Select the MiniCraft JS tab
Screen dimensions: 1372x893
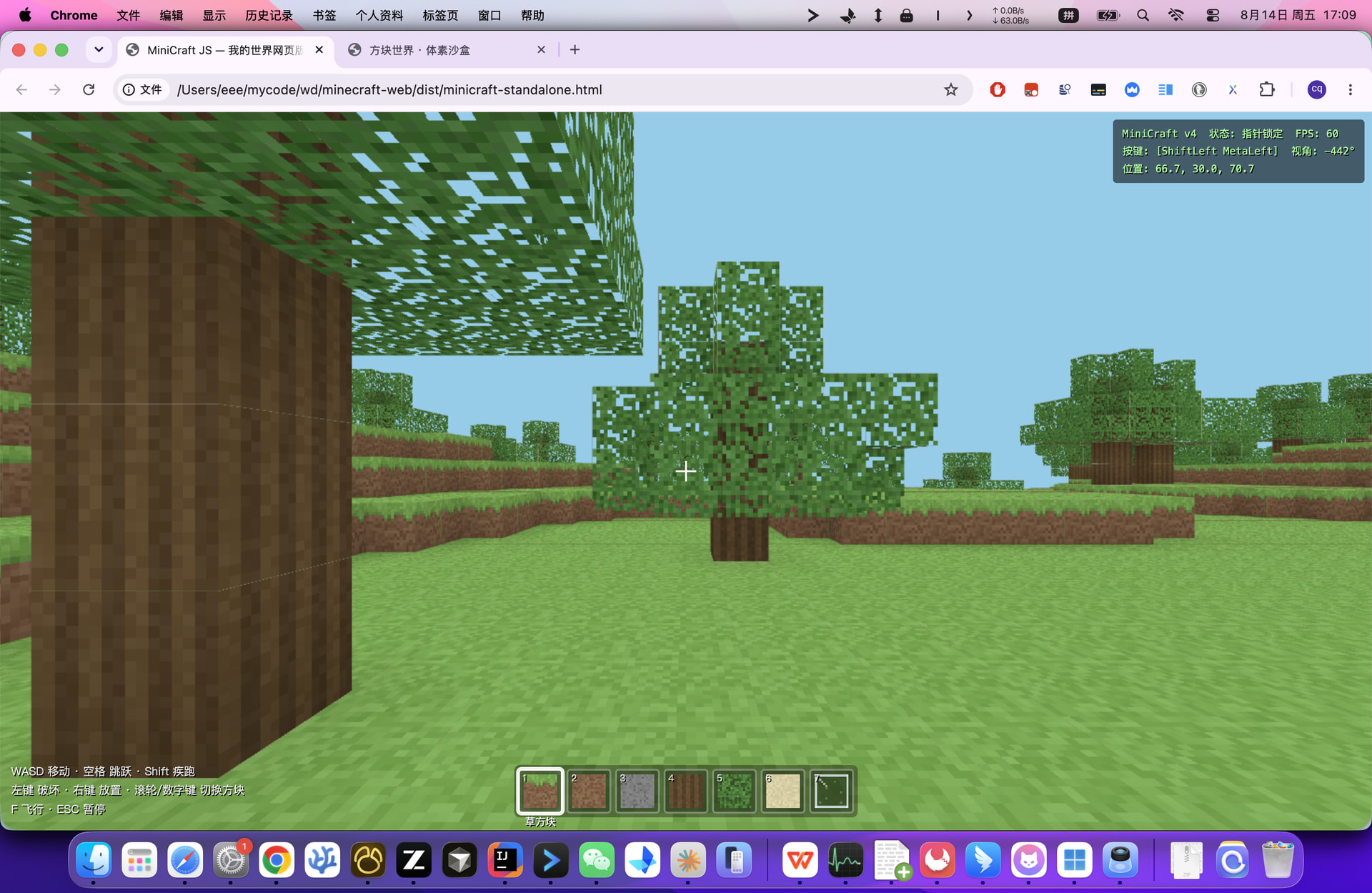[224, 49]
